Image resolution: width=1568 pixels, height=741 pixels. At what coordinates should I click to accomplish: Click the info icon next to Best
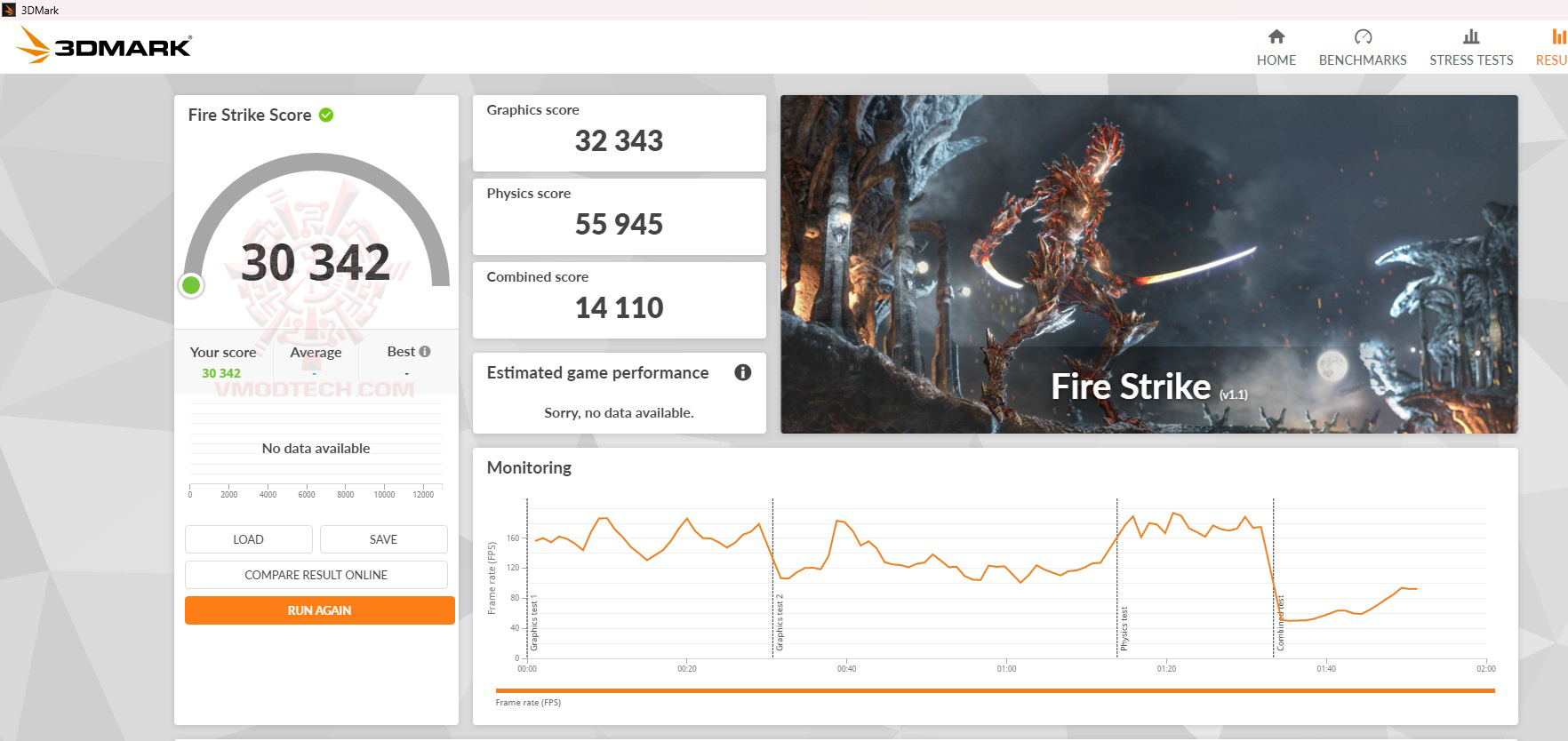(425, 351)
